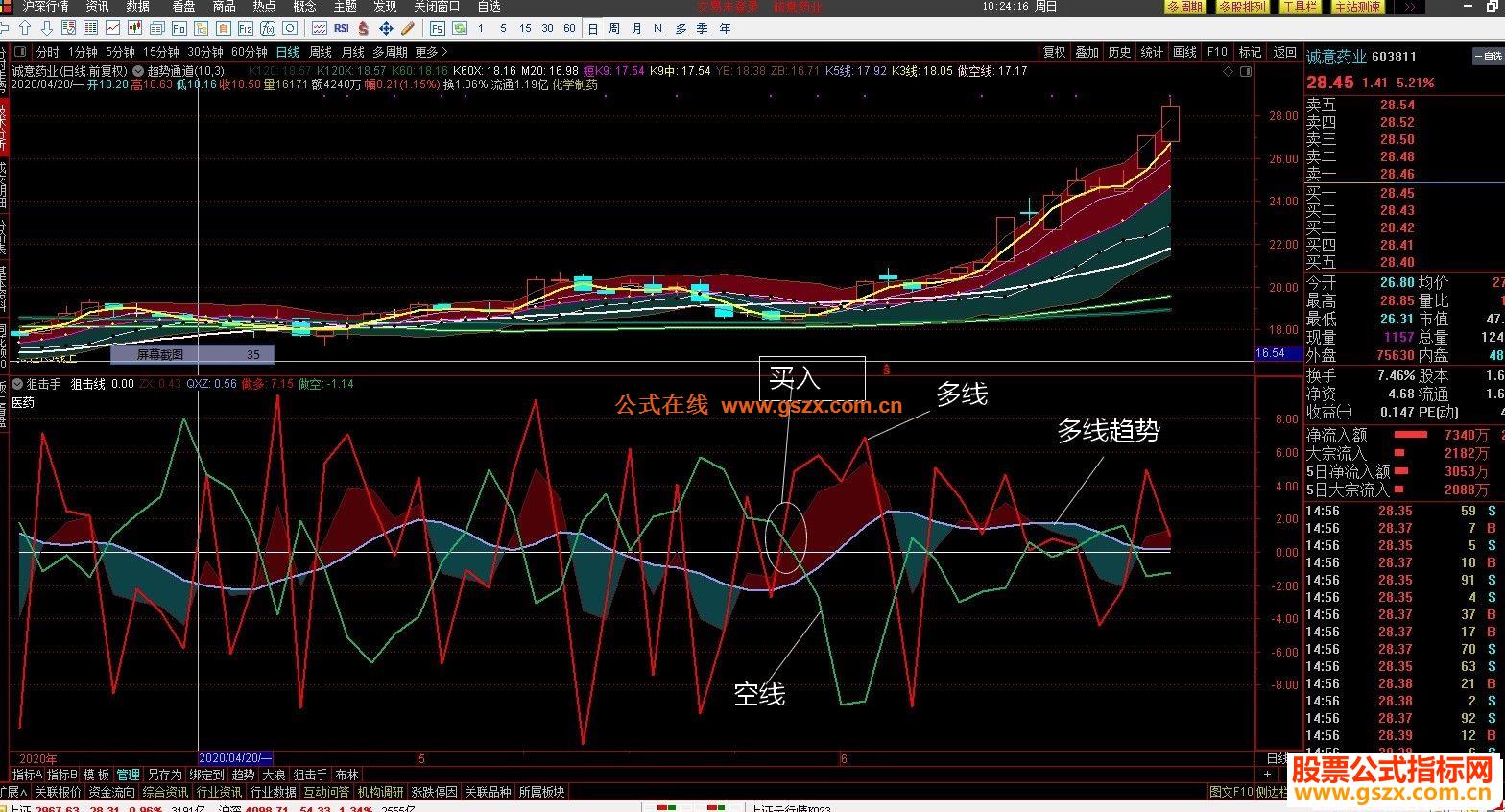This screenshot has width=1505, height=812.
Task: Click the 屏幕截图 label box
Action: (192, 354)
